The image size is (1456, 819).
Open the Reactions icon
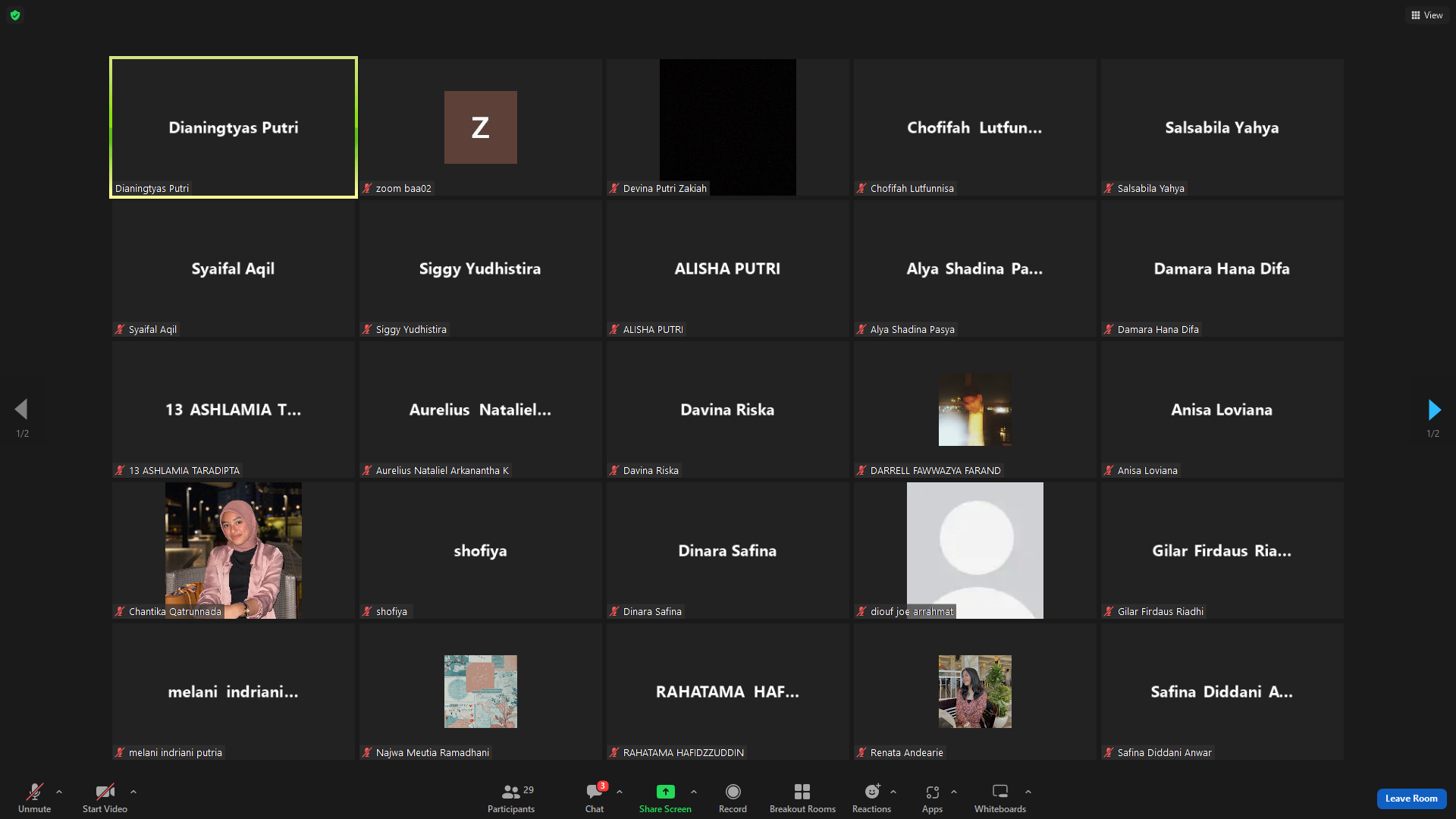pos(872,792)
